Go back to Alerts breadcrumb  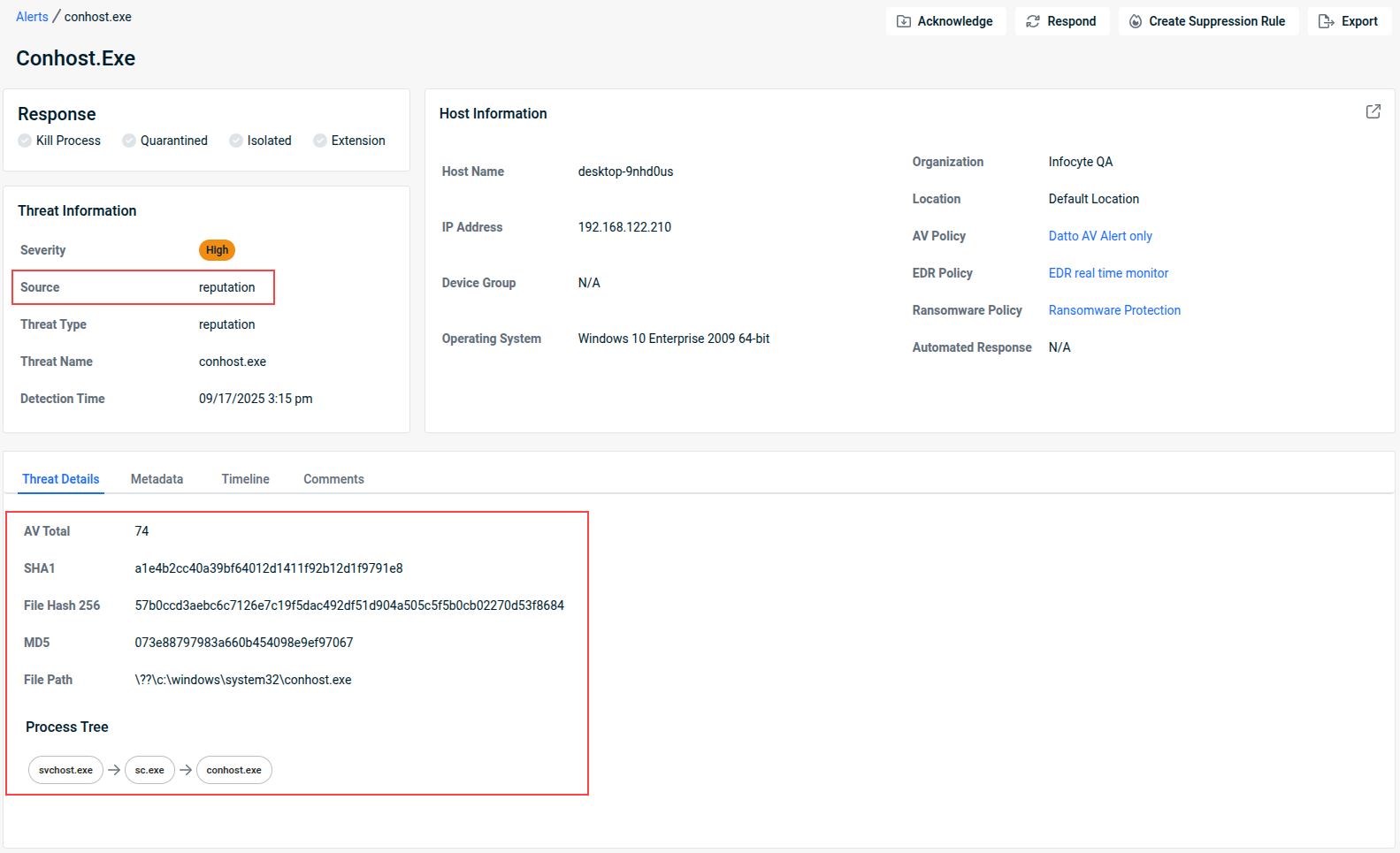pos(32,17)
